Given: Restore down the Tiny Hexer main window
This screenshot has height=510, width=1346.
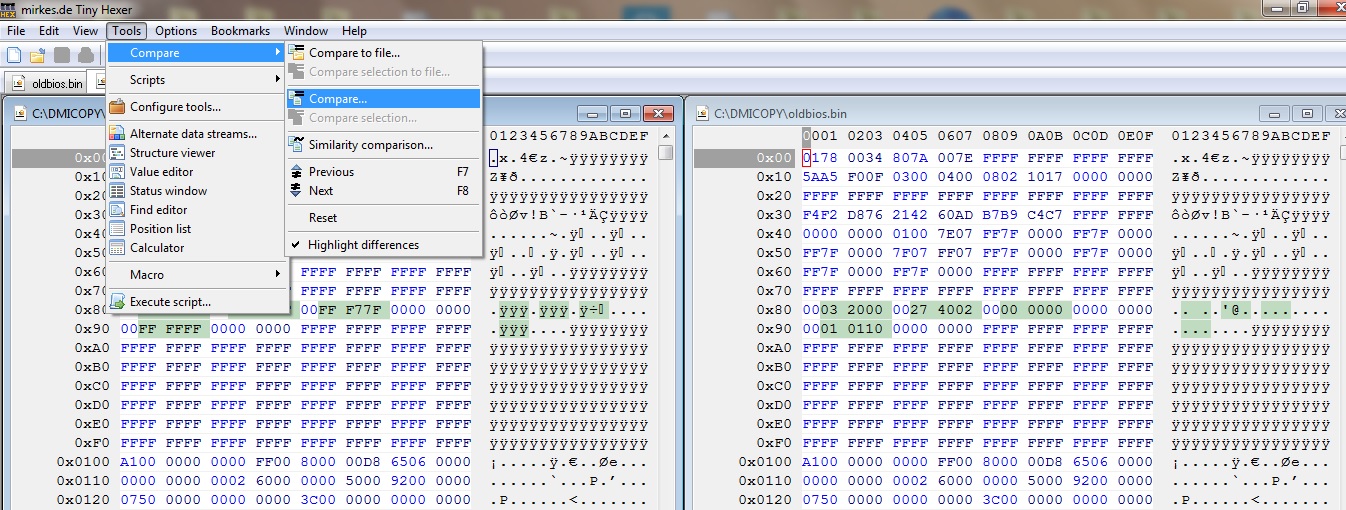Looking at the screenshot, I should pos(1302,7).
